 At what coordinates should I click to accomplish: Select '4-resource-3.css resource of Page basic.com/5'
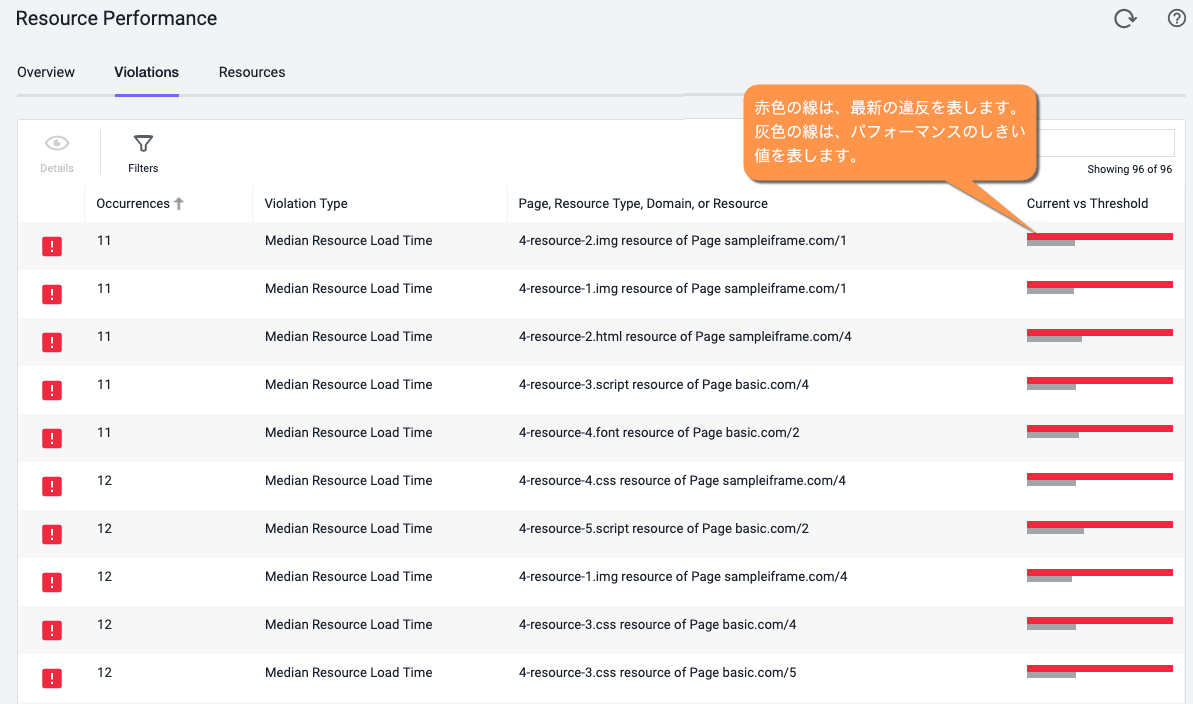tap(657, 672)
